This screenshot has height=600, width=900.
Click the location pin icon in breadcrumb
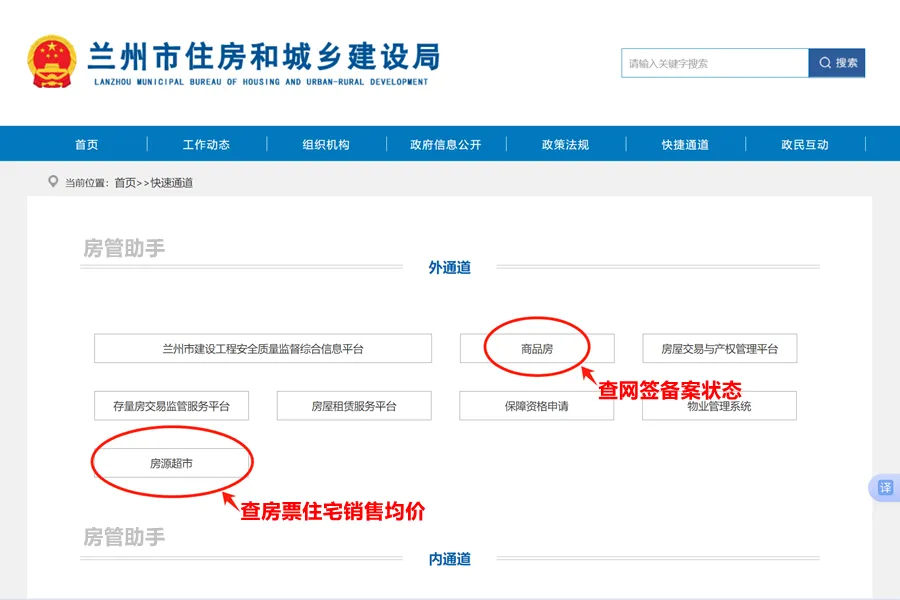53,182
